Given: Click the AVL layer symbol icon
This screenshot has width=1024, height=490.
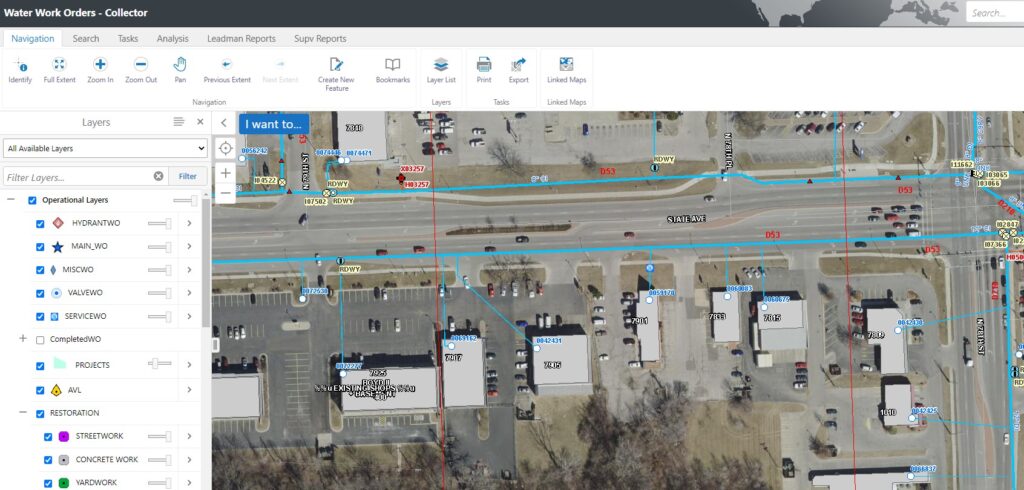Looking at the screenshot, I should tap(56, 390).
